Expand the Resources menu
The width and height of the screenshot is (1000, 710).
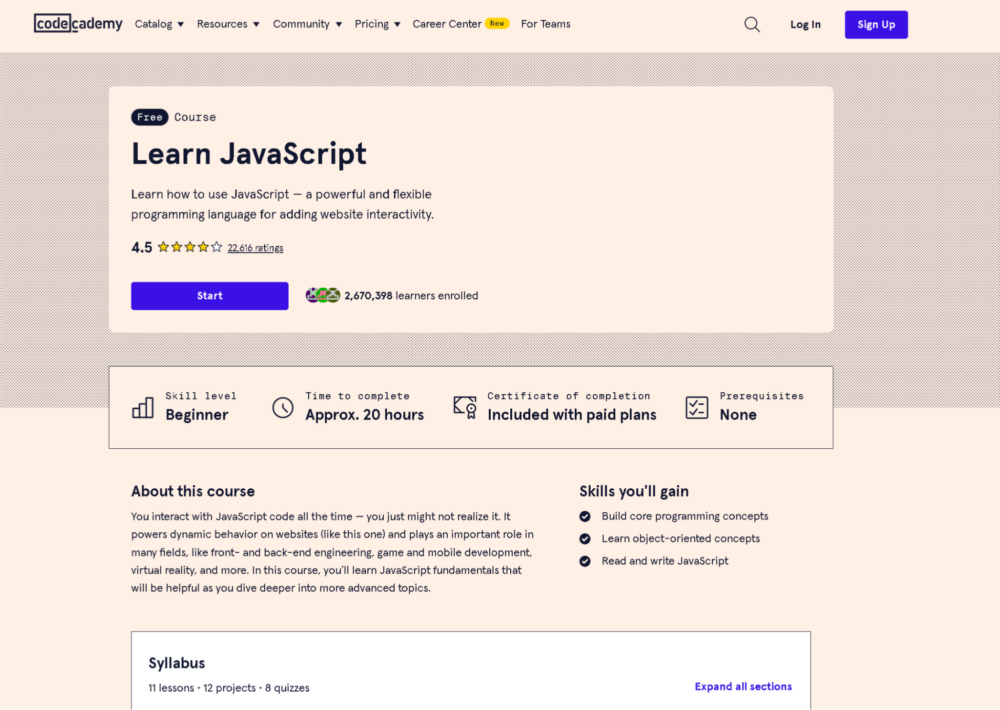click(228, 23)
